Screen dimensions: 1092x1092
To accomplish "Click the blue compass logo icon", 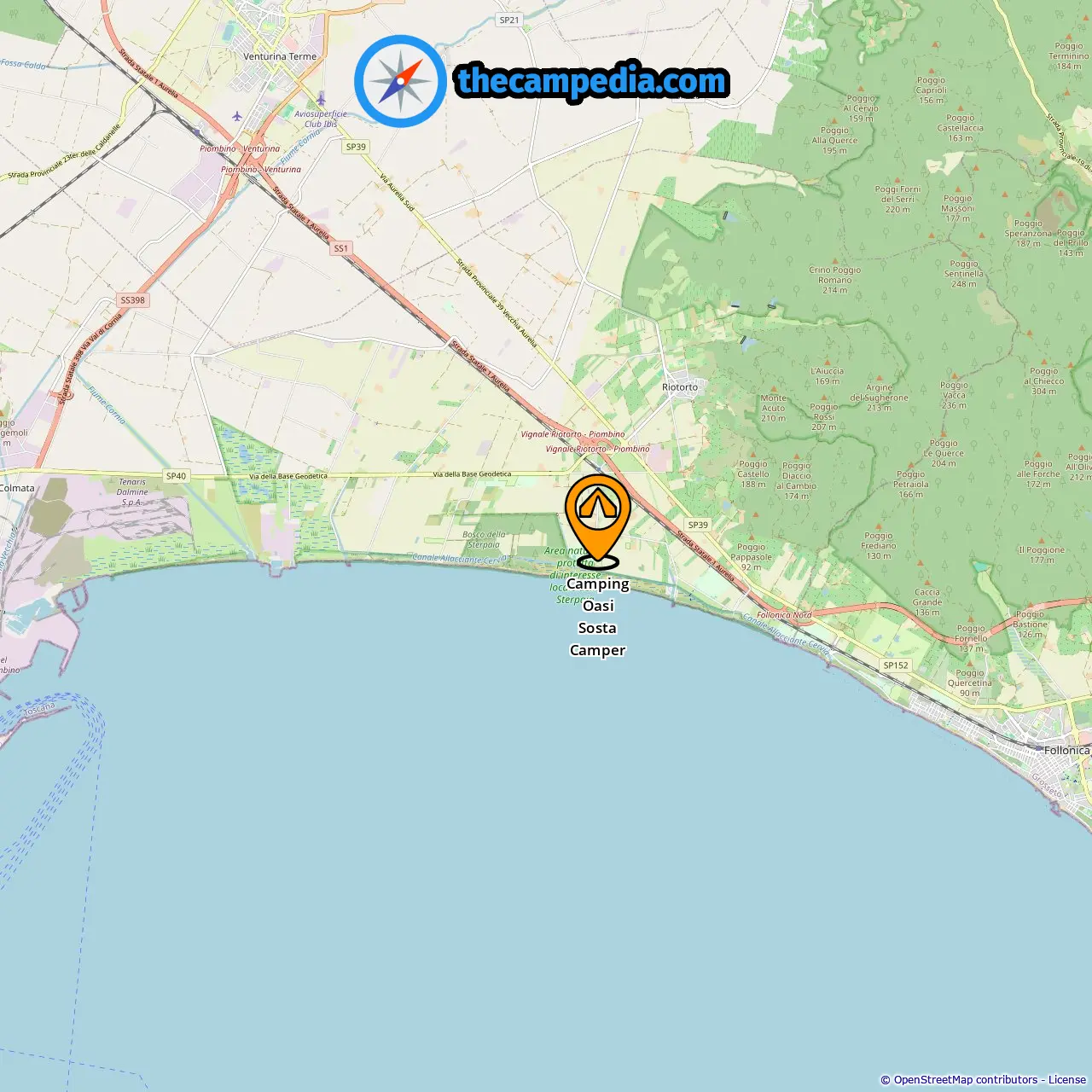I will (400, 81).
